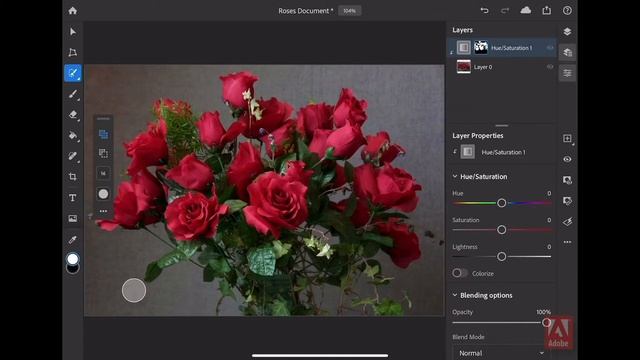Choose the black background color swatch
Screen dimensions: 640x360
coord(73,269)
